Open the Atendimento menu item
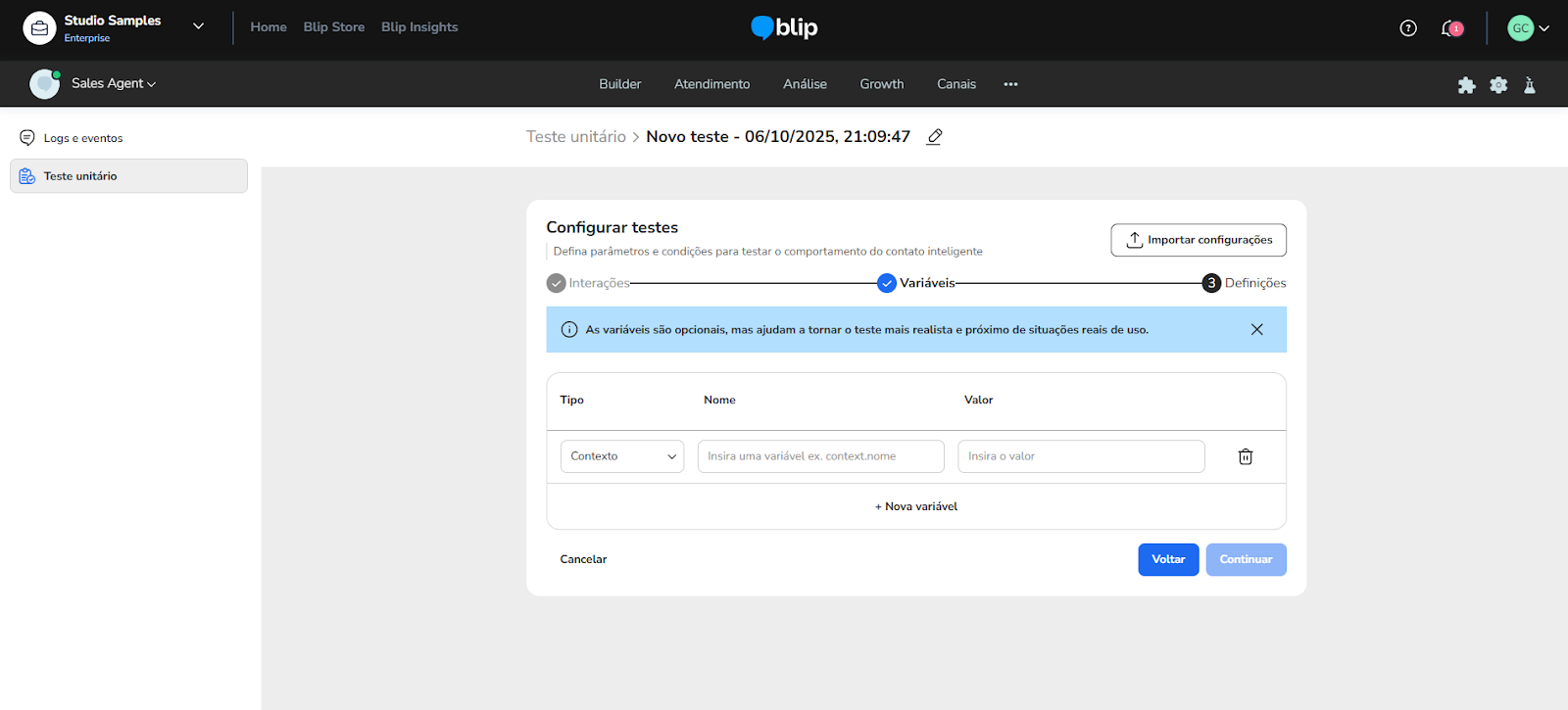 (x=711, y=84)
